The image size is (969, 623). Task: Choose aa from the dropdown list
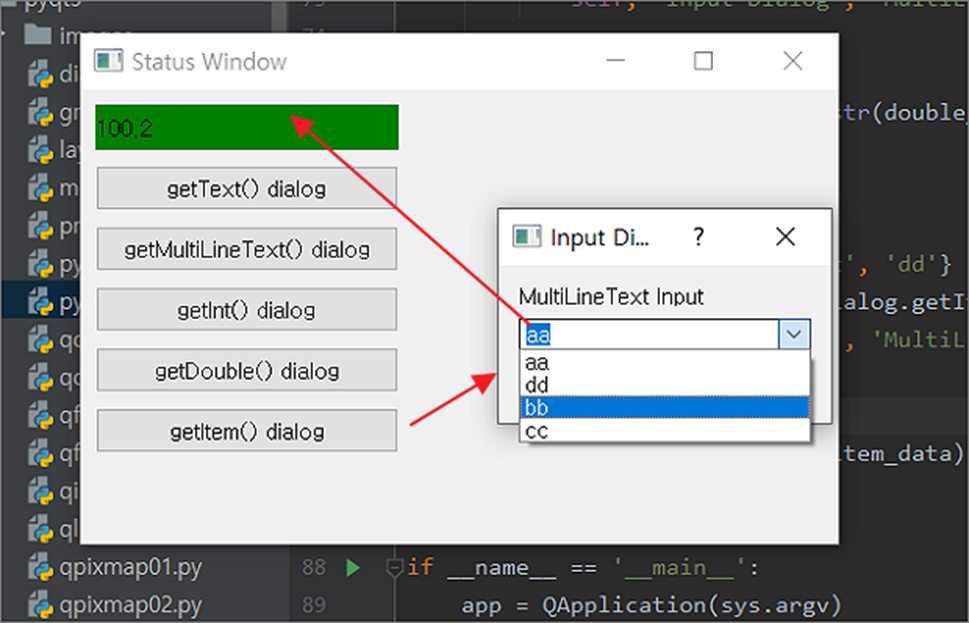pyautogui.click(x=664, y=362)
